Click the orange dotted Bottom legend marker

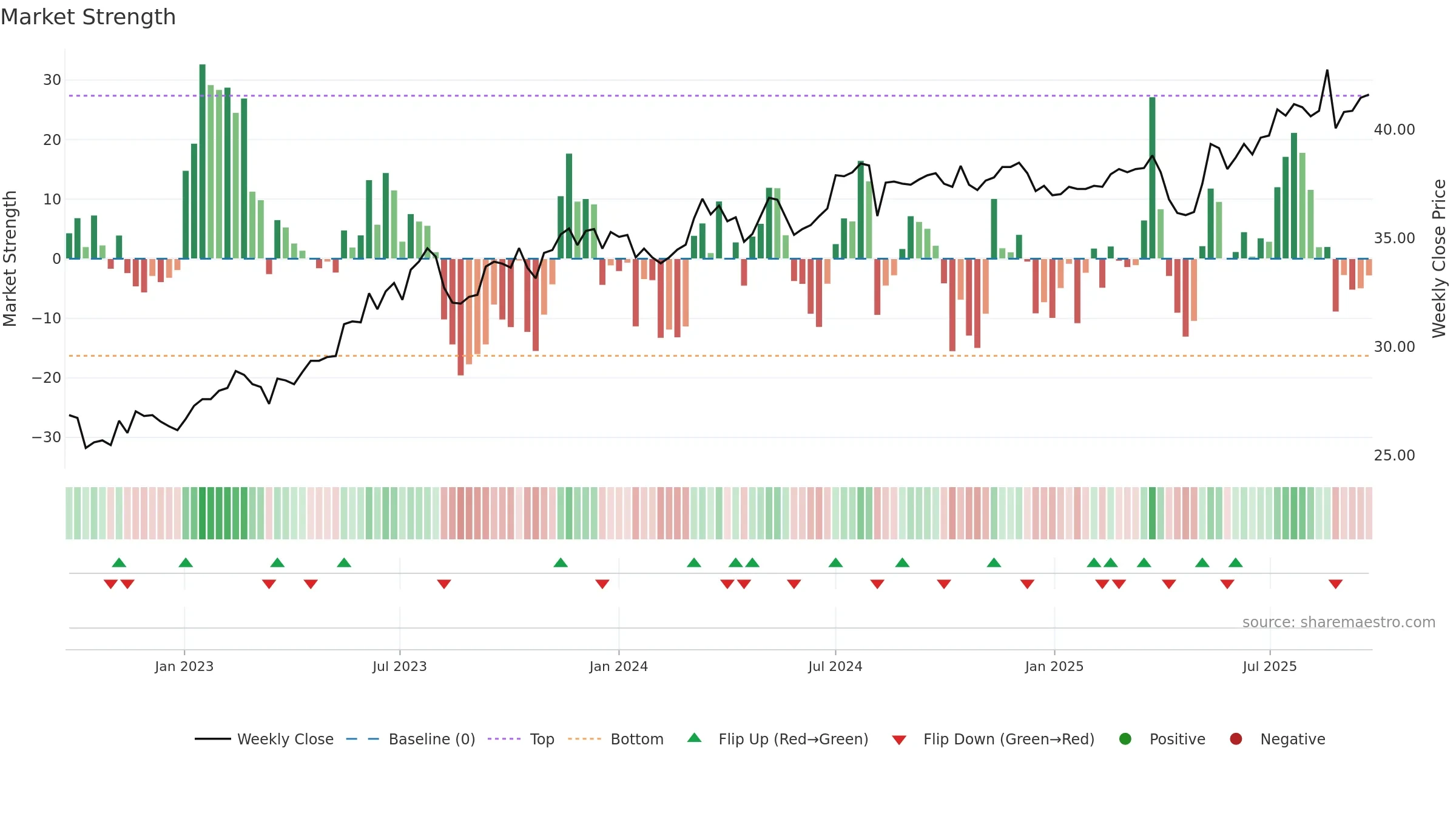[x=585, y=739]
